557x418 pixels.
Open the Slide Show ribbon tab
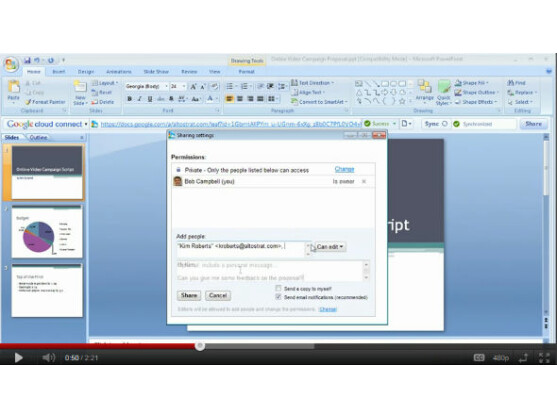[x=156, y=71]
